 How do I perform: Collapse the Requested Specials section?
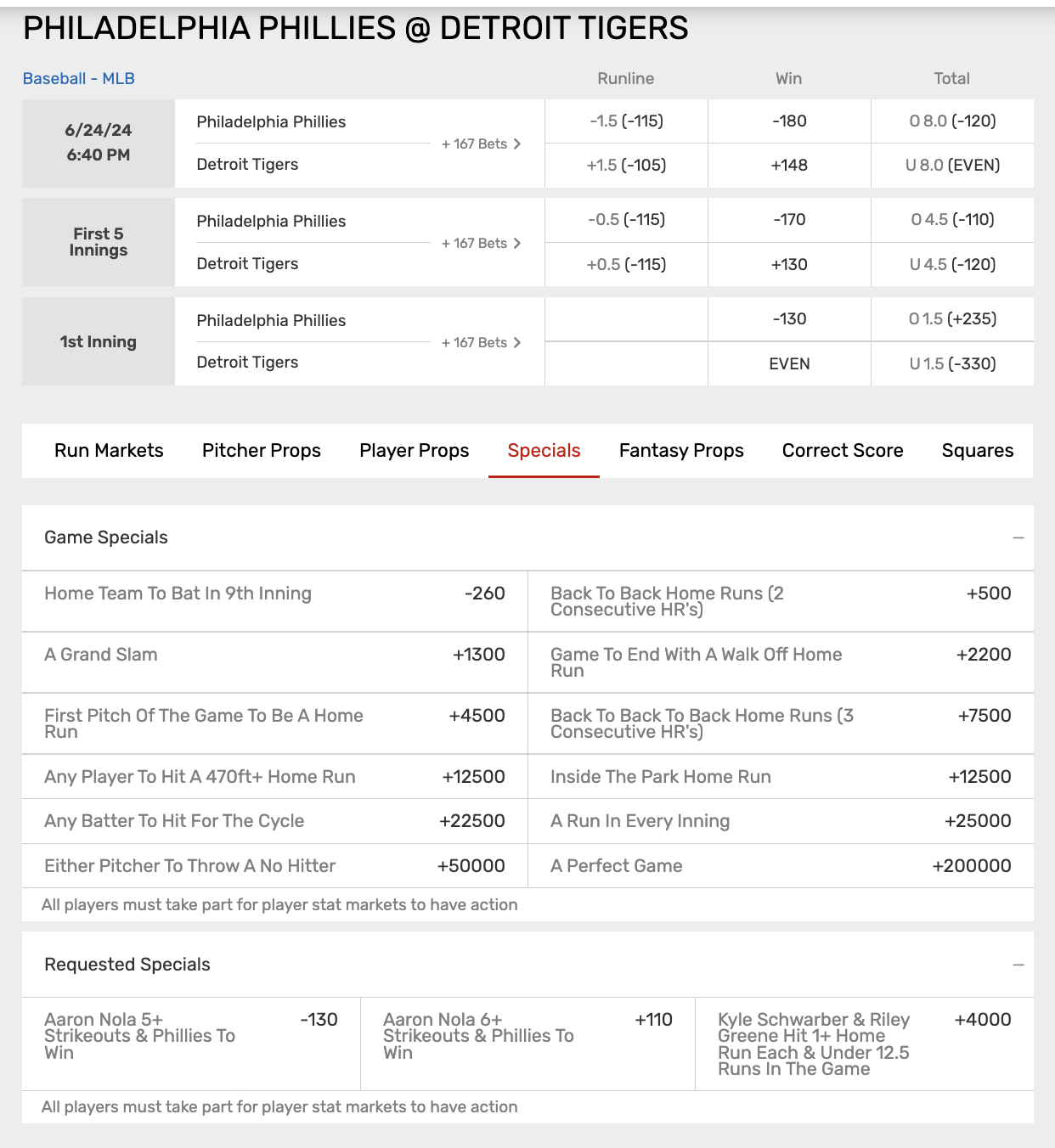click(x=1018, y=965)
